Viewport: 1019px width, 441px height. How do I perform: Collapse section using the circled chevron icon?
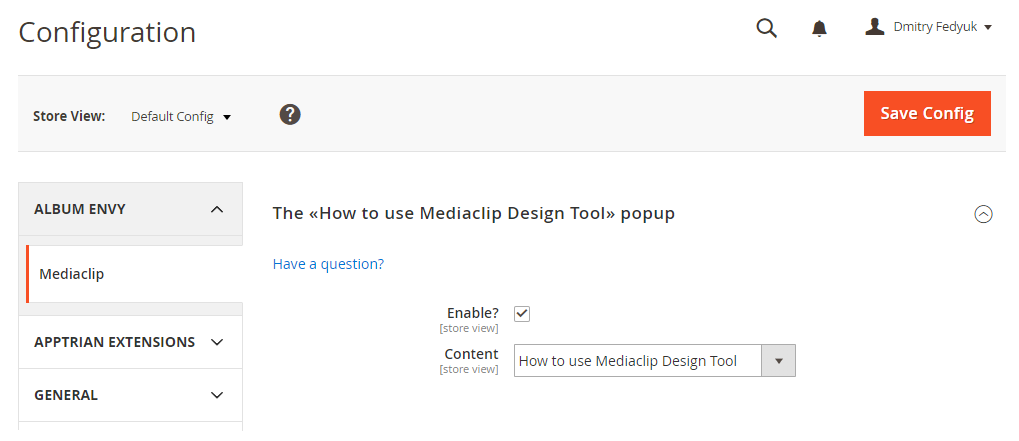(x=983, y=214)
